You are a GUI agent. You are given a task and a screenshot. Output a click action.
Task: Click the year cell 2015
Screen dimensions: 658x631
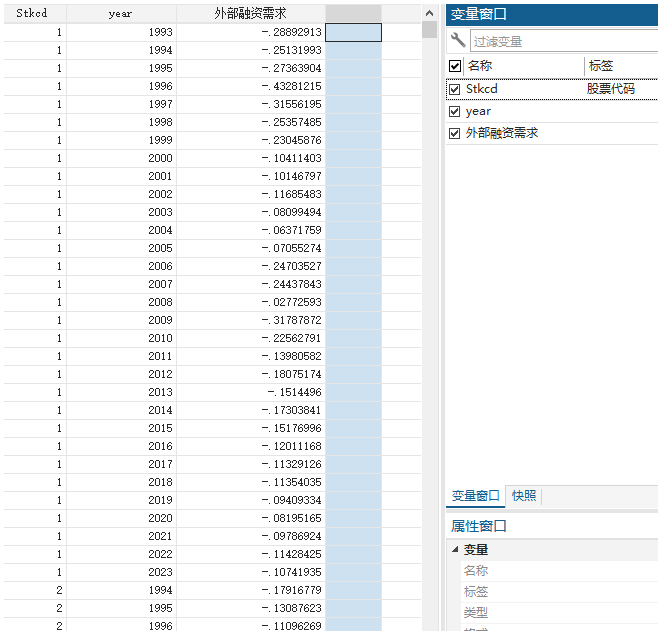[x=121, y=428]
